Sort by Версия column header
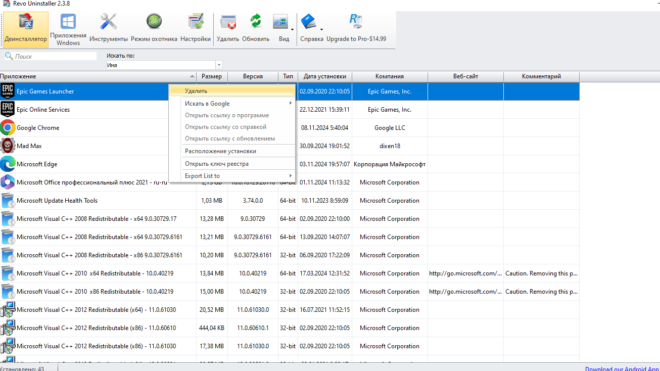Image resolution: width=660 pixels, height=371 pixels. click(x=253, y=76)
